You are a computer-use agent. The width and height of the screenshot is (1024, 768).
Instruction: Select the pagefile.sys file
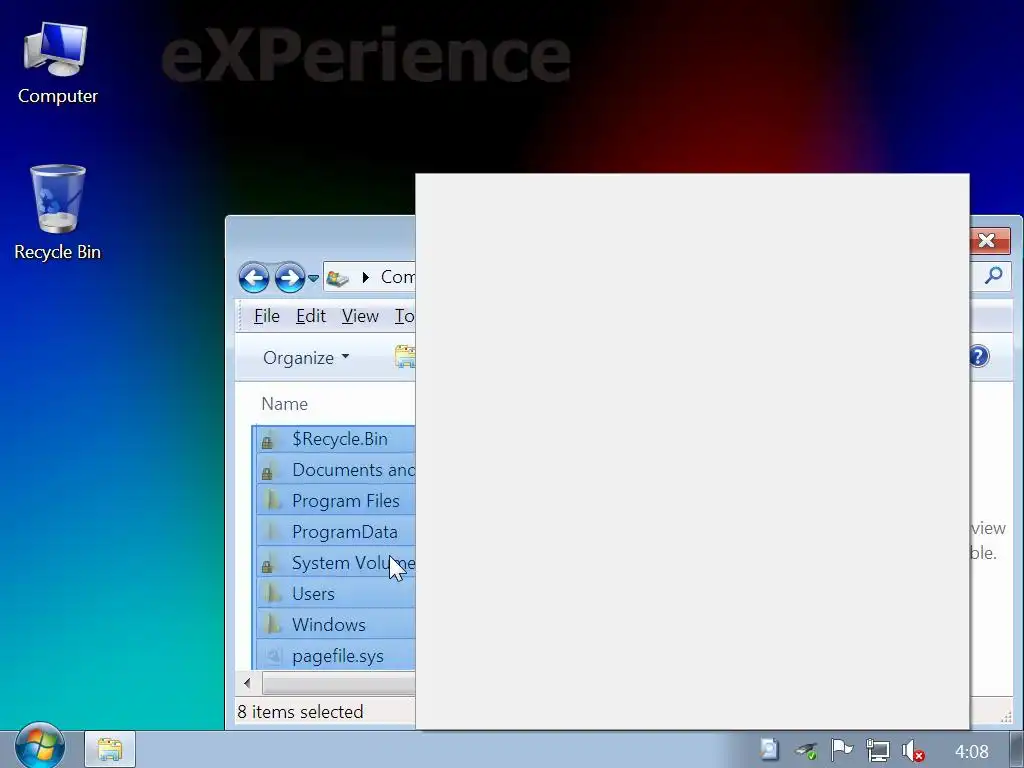click(x=334, y=656)
